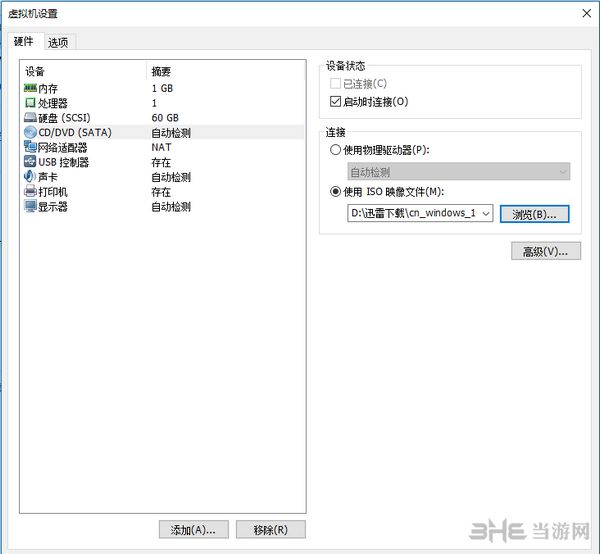Select the processor count value 1
This screenshot has width=600, height=554.
(154, 103)
